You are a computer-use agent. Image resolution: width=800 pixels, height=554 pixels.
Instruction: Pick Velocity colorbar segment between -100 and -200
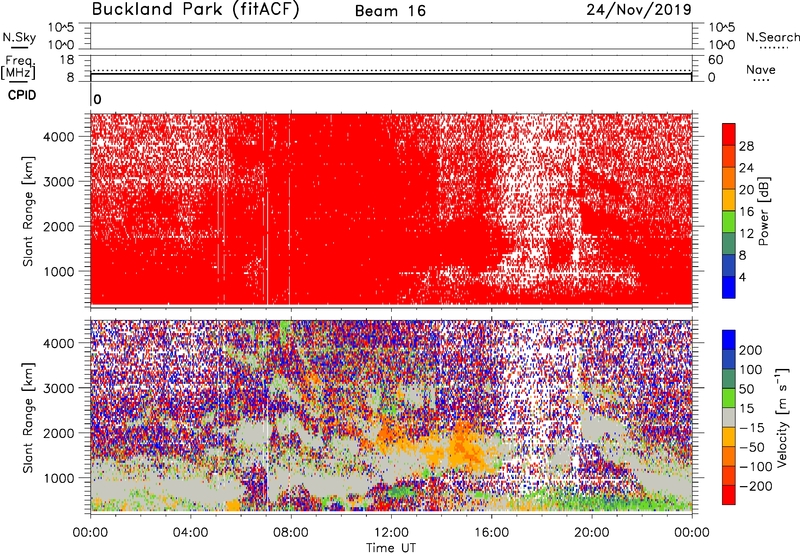tap(729, 476)
